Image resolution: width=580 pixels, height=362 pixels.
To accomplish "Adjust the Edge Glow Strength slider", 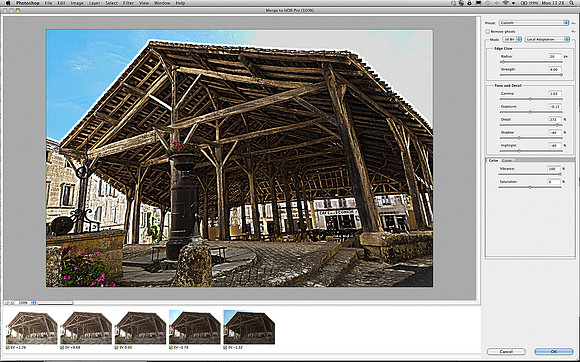I will (530, 75).
